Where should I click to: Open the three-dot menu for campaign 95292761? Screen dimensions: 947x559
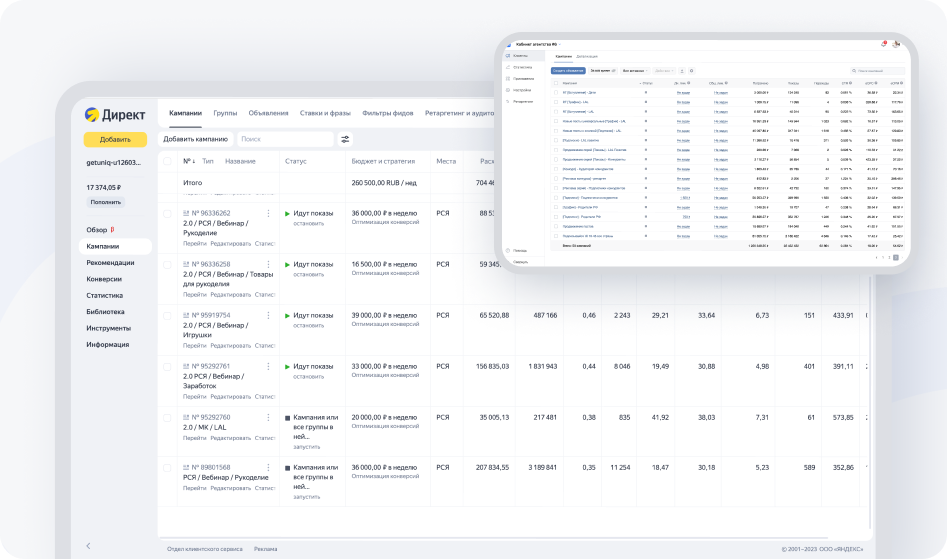coord(268,366)
